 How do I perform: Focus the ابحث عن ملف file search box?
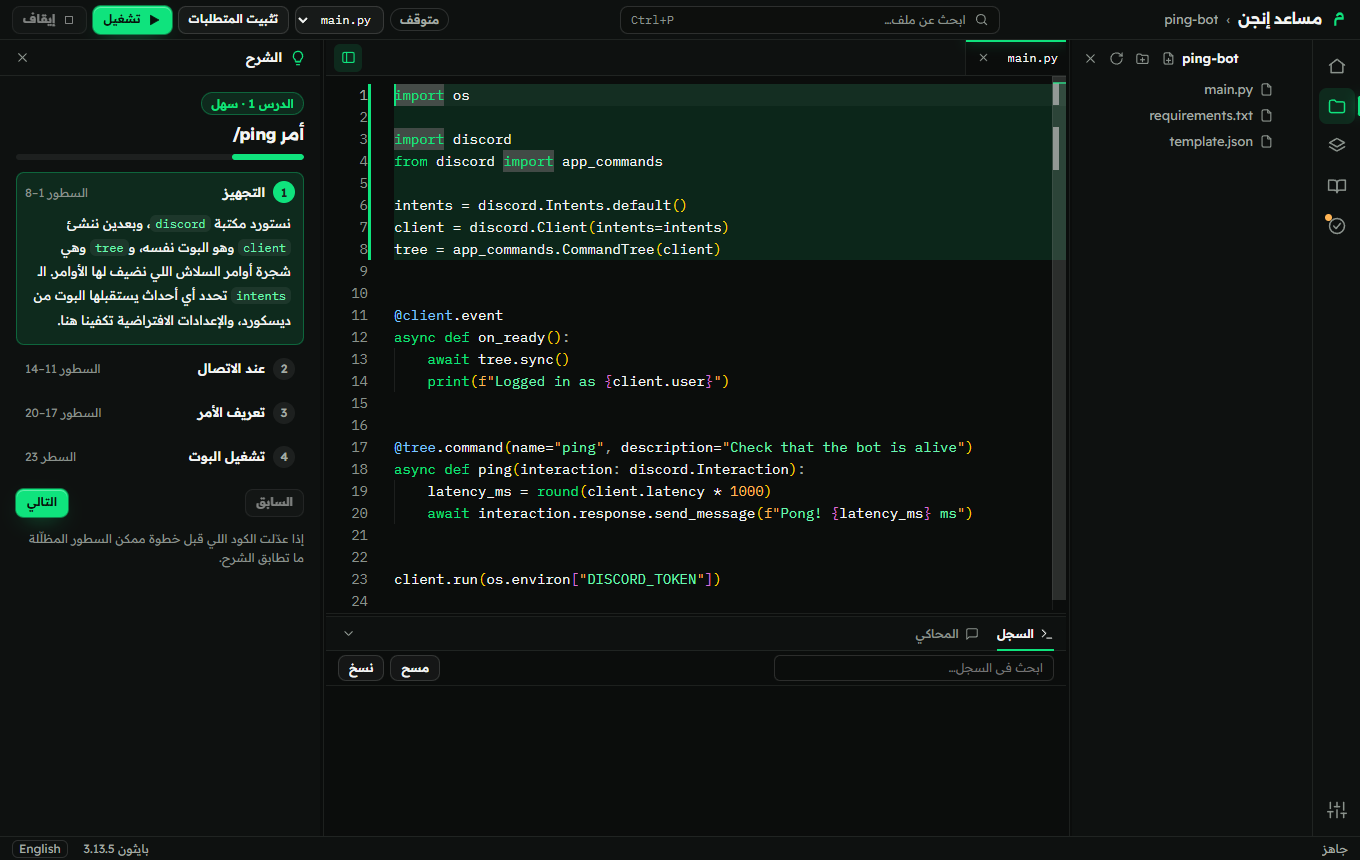tap(810, 20)
